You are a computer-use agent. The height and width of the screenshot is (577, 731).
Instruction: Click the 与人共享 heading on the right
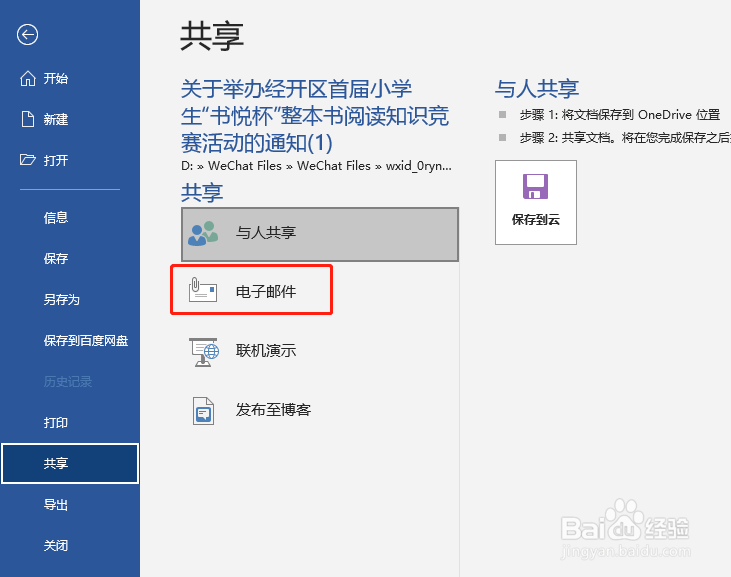(x=537, y=89)
